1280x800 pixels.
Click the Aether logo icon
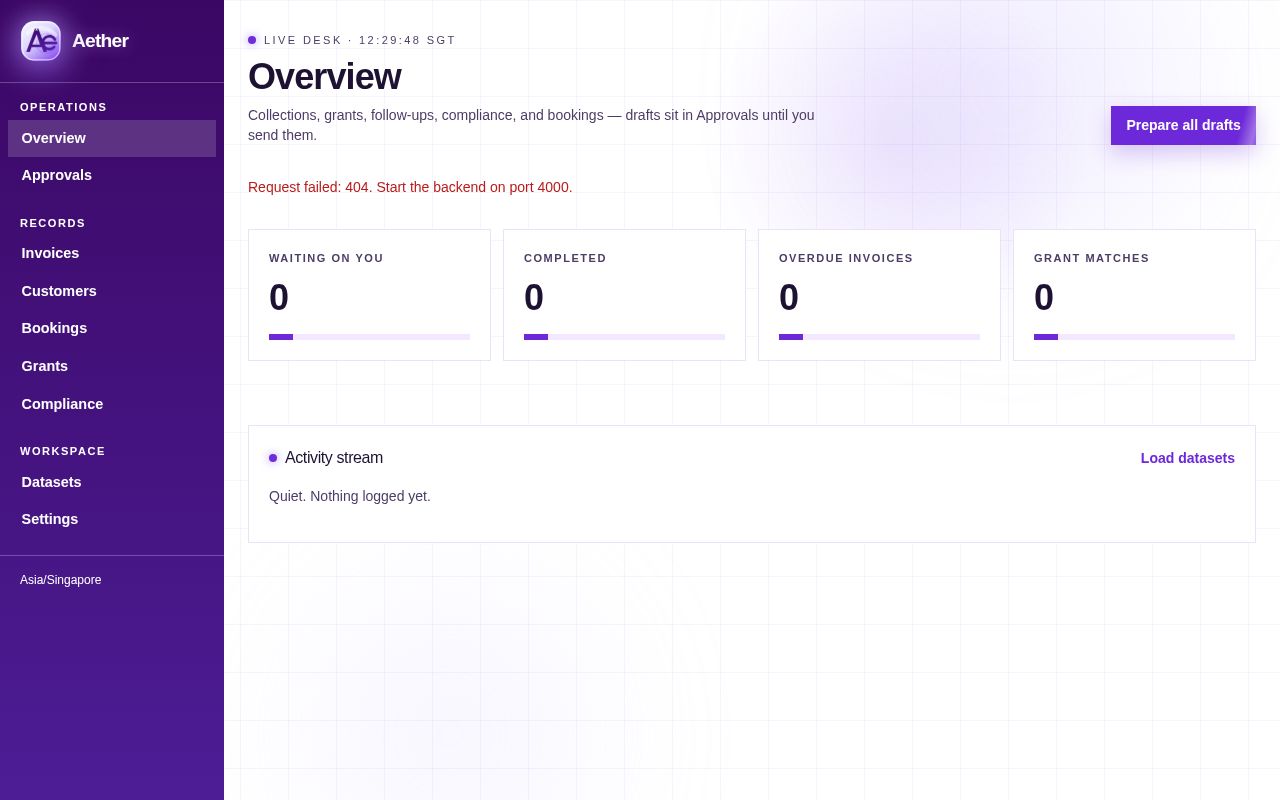coord(41,41)
